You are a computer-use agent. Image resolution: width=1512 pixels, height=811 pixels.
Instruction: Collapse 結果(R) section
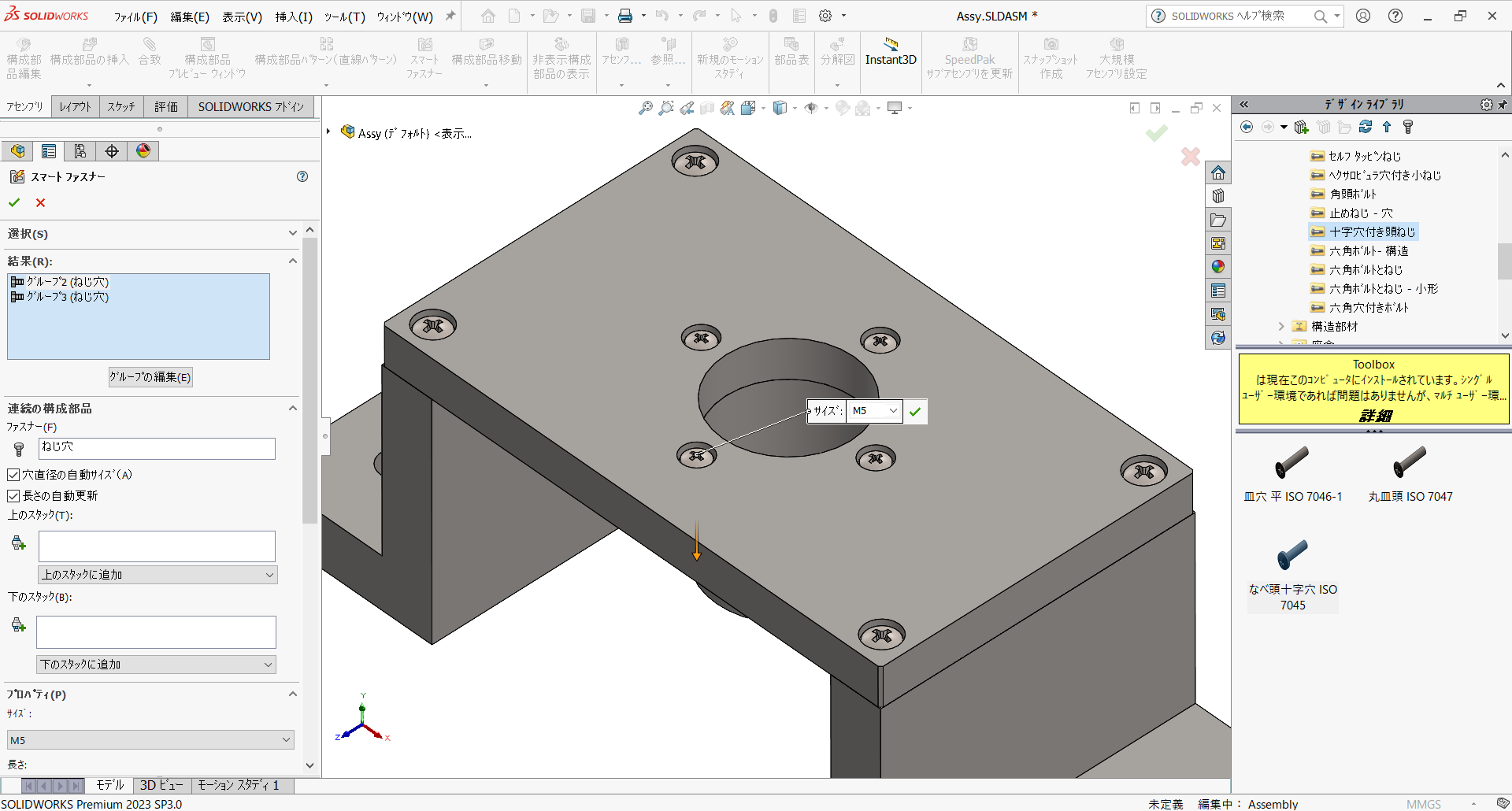point(293,261)
